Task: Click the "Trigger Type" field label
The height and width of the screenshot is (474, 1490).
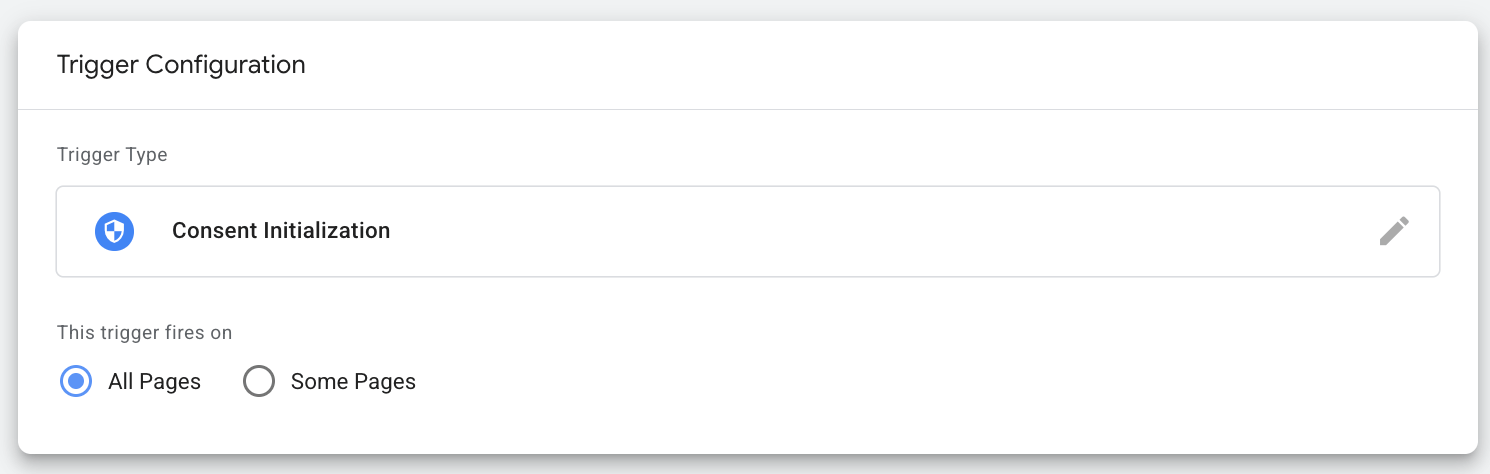Action: pyautogui.click(x=112, y=155)
